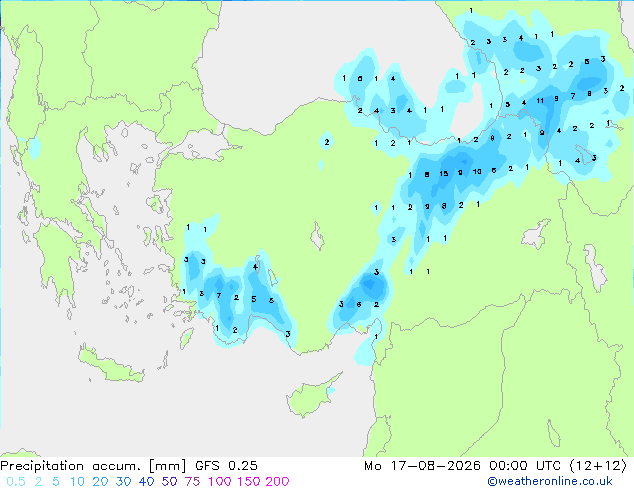The width and height of the screenshot is (634, 490).
Task: Select the 20 mm legend value
Action: (x=100, y=482)
